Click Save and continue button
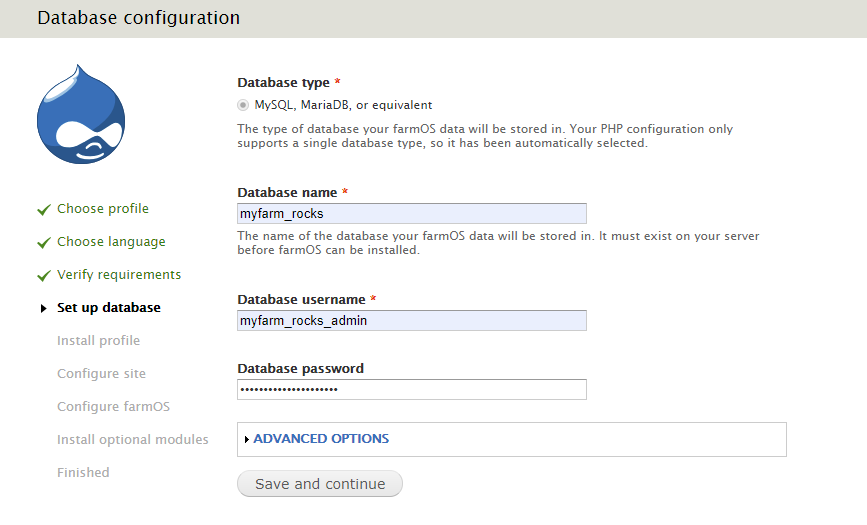Screen dimensions: 867x525 [320, 484]
